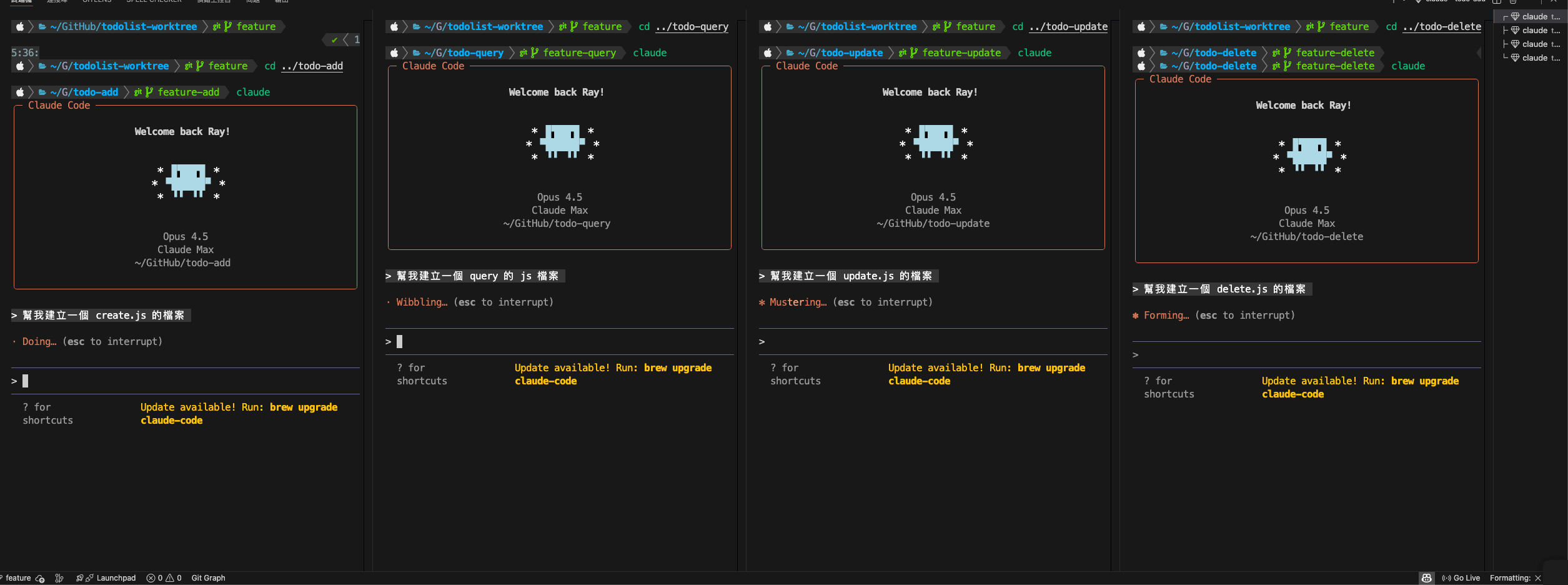Click the folder icon beside ~/G/todo-query

coord(416,53)
